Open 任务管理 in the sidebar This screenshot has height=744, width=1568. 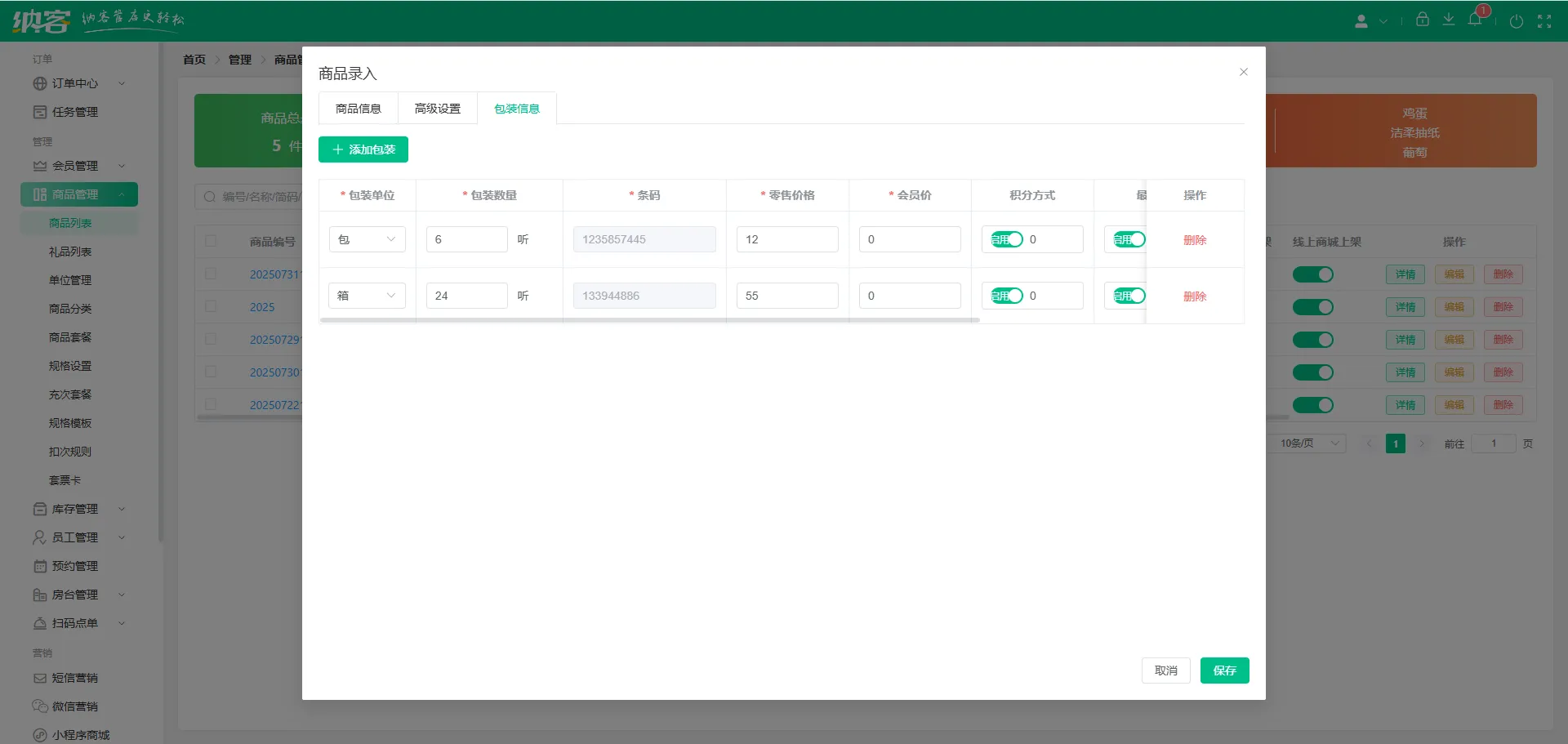click(74, 112)
